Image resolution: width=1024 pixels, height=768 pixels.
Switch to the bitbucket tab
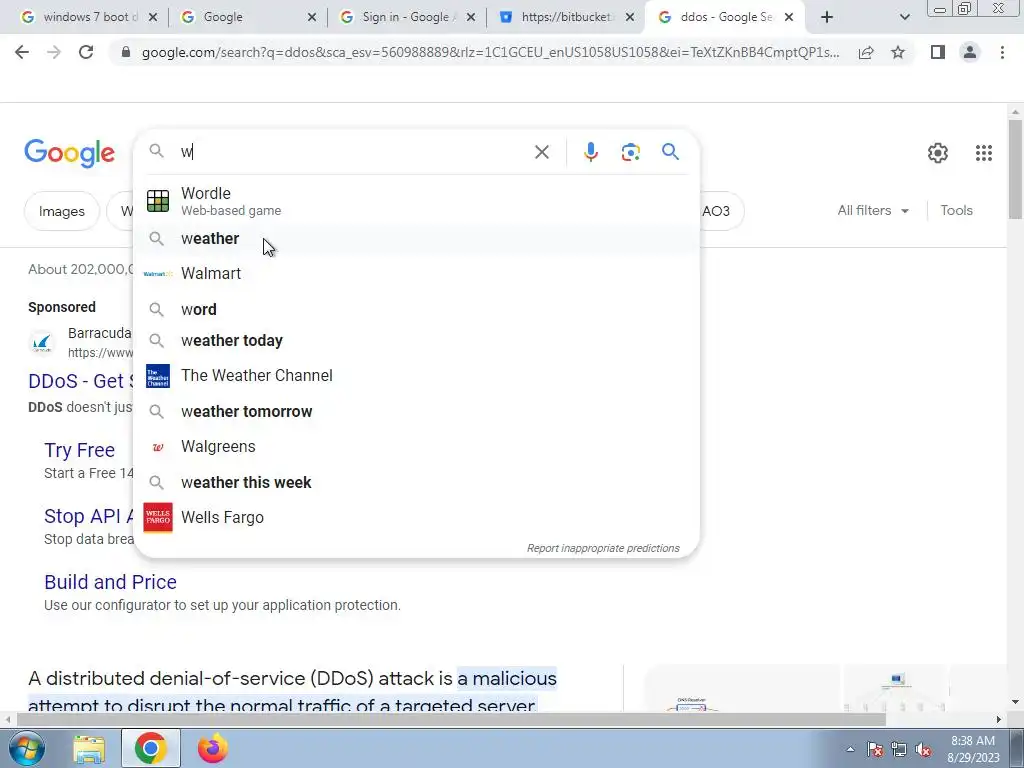[x=565, y=17]
